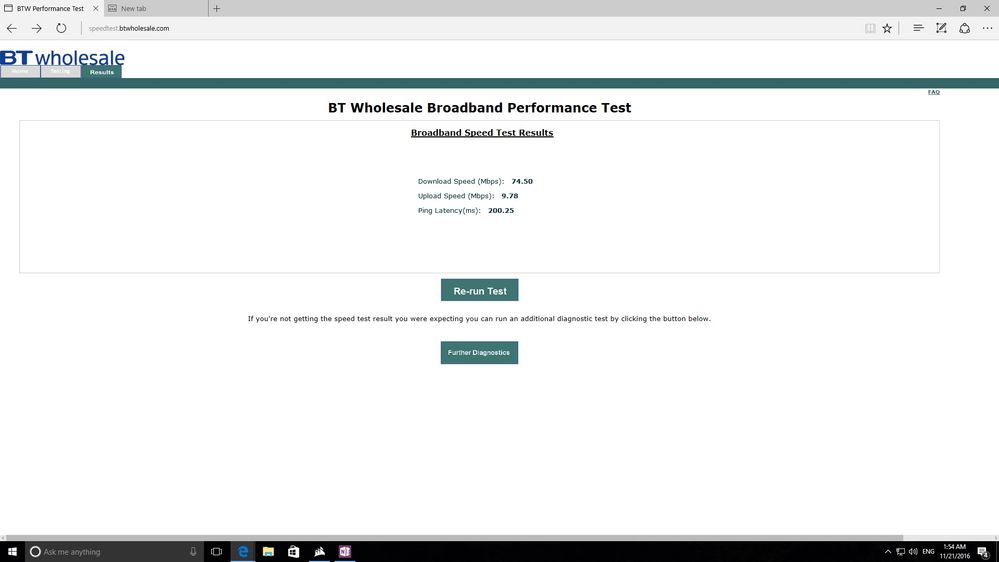Click the Further Diagnostics button
The height and width of the screenshot is (562, 999).
pos(479,352)
